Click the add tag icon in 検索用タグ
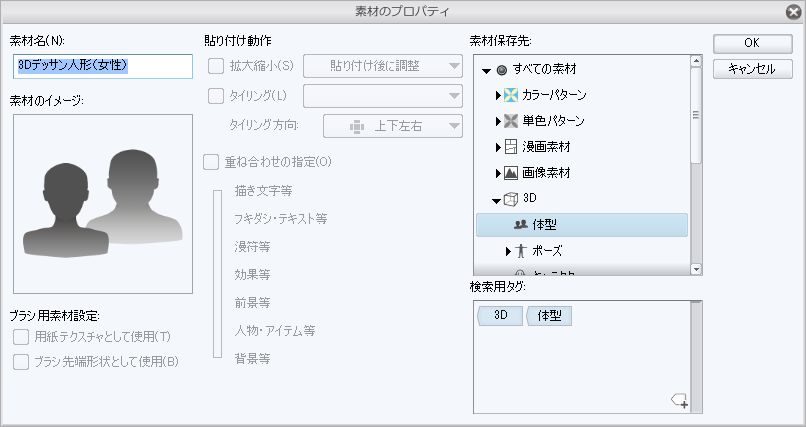Screen dimensions: 806x427 pos(680,400)
